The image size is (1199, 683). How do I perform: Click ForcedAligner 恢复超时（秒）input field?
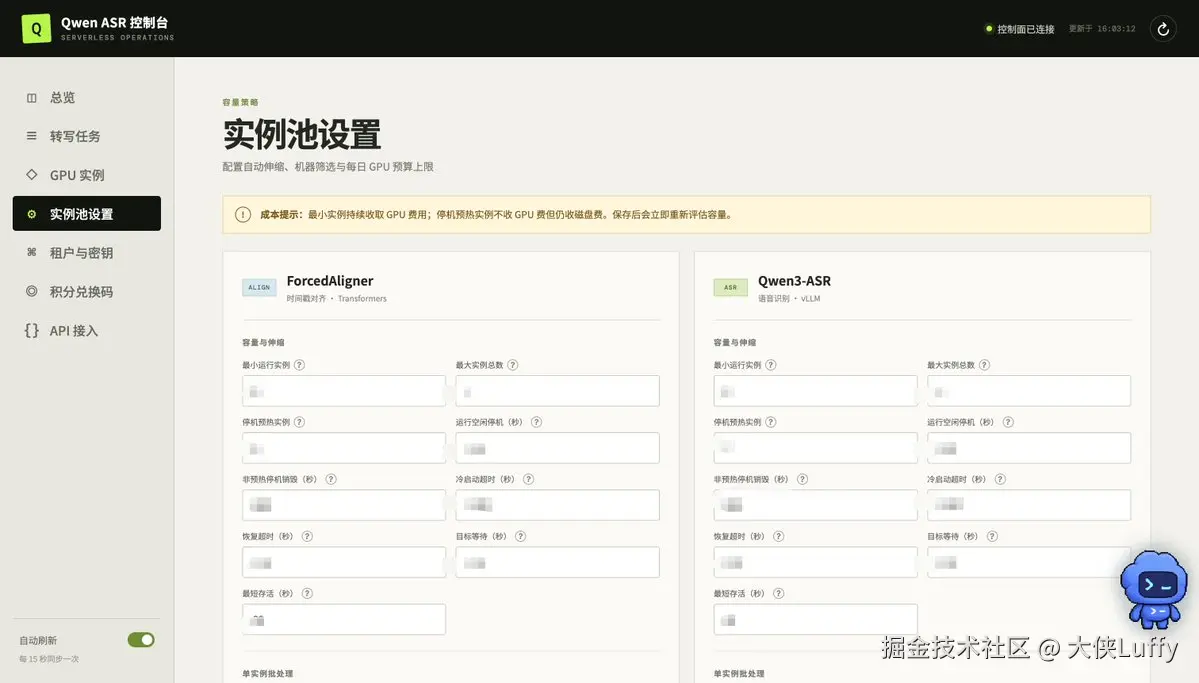tap(344, 562)
